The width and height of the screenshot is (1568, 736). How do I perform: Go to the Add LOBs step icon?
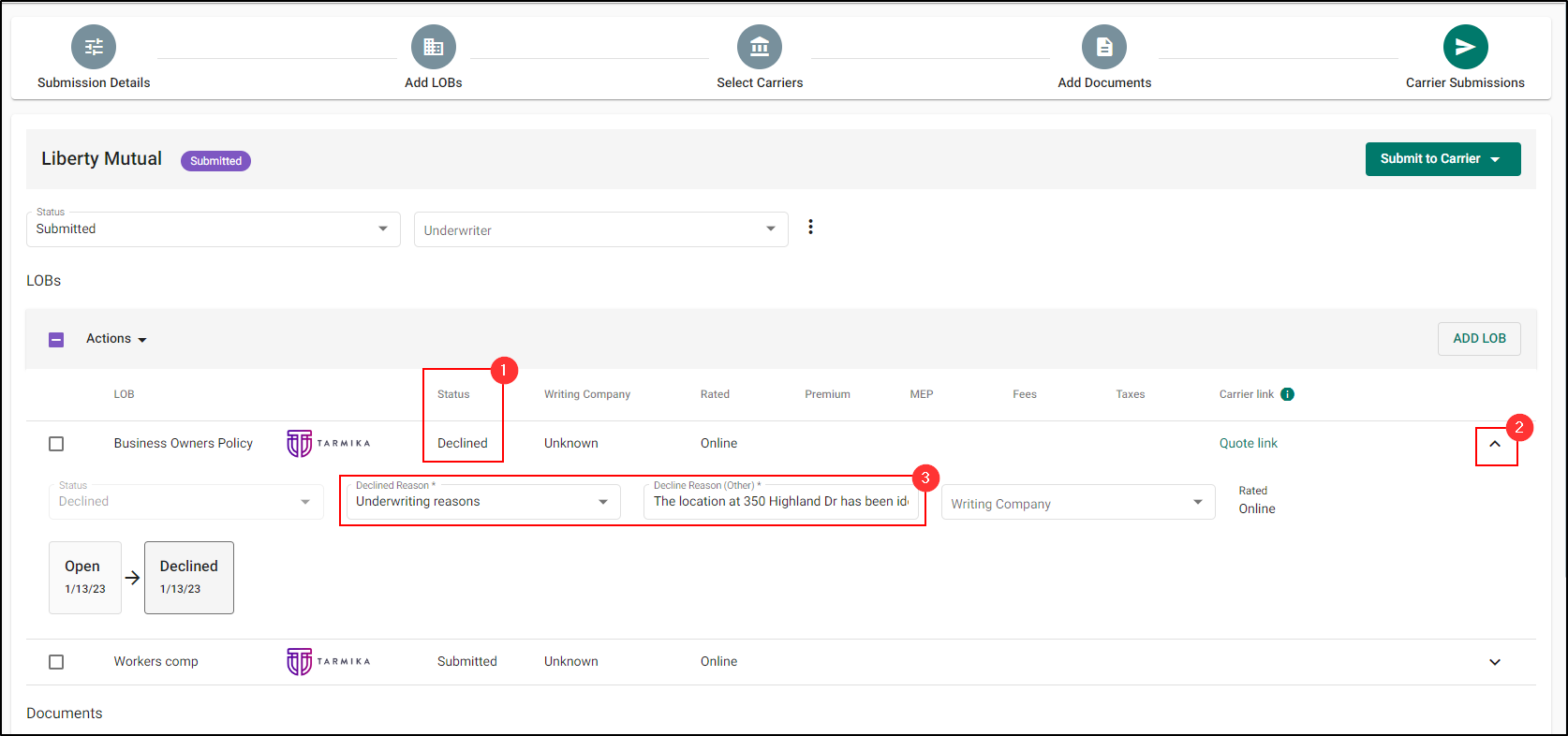click(434, 47)
